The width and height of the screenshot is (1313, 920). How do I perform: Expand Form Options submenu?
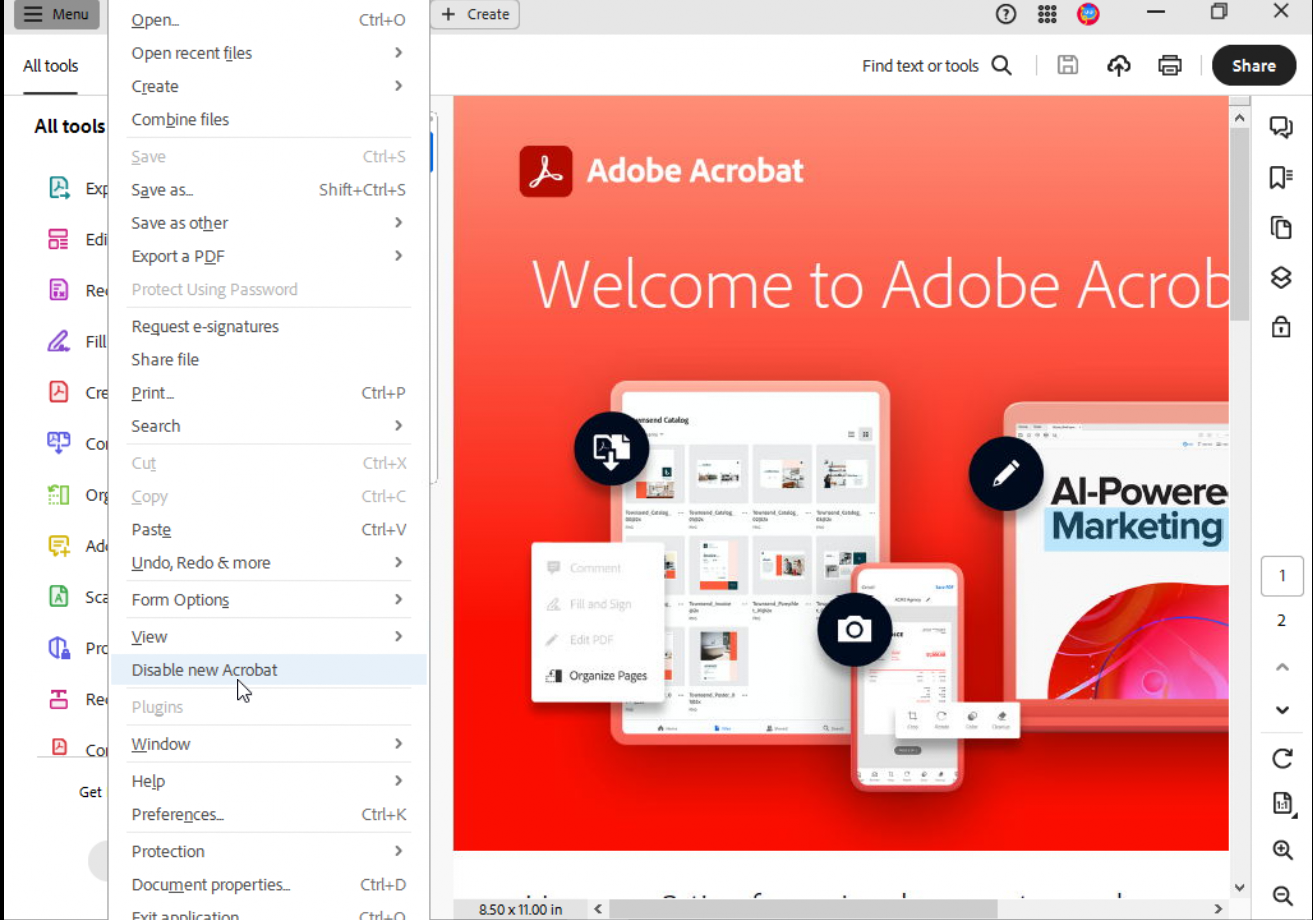[x=268, y=600]
